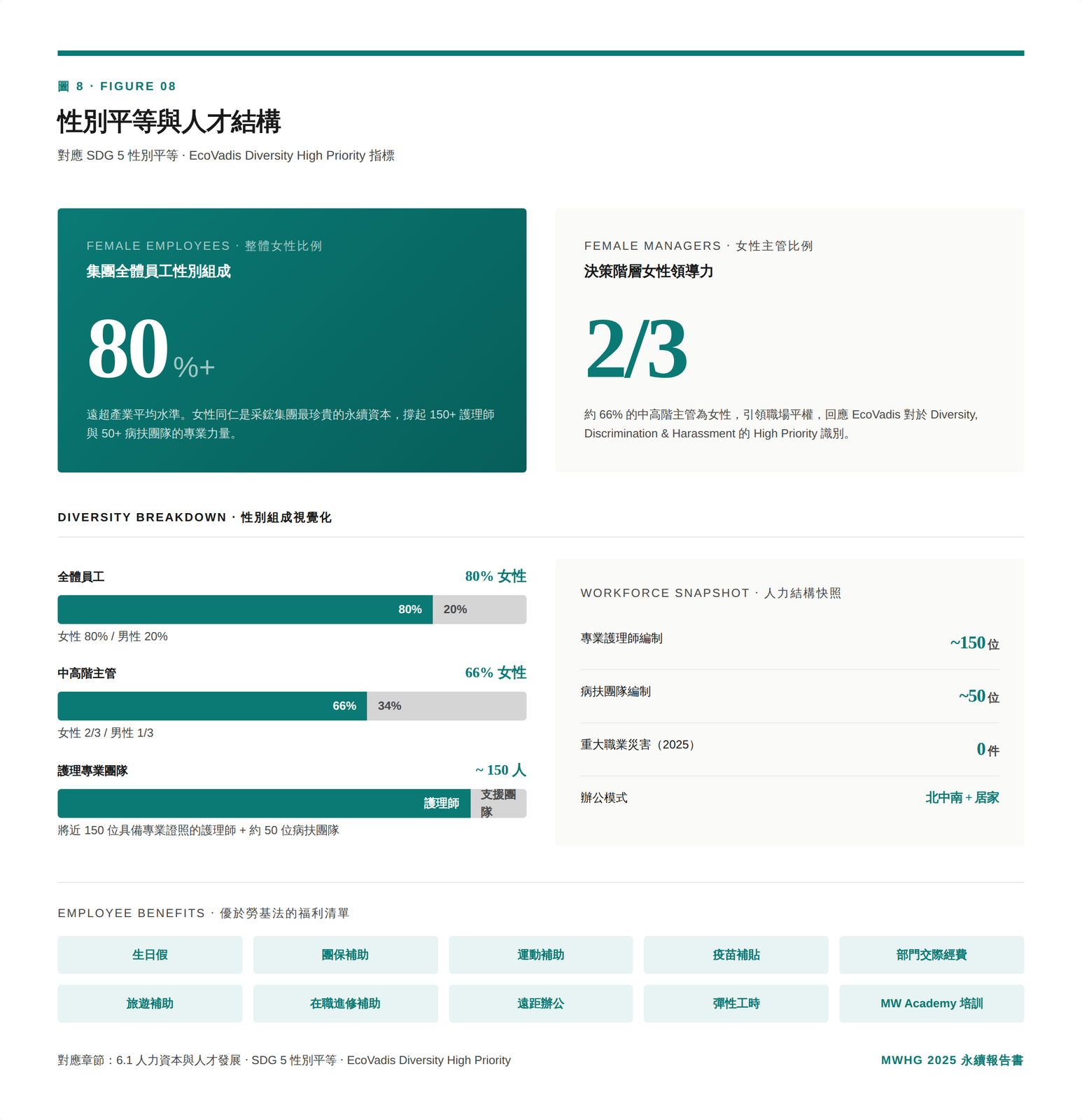The height and width of the screenshot is (1120, 1082).
Task: Click the subtitle mentioning SDG 5 性別平等
Action: point(226,155)
